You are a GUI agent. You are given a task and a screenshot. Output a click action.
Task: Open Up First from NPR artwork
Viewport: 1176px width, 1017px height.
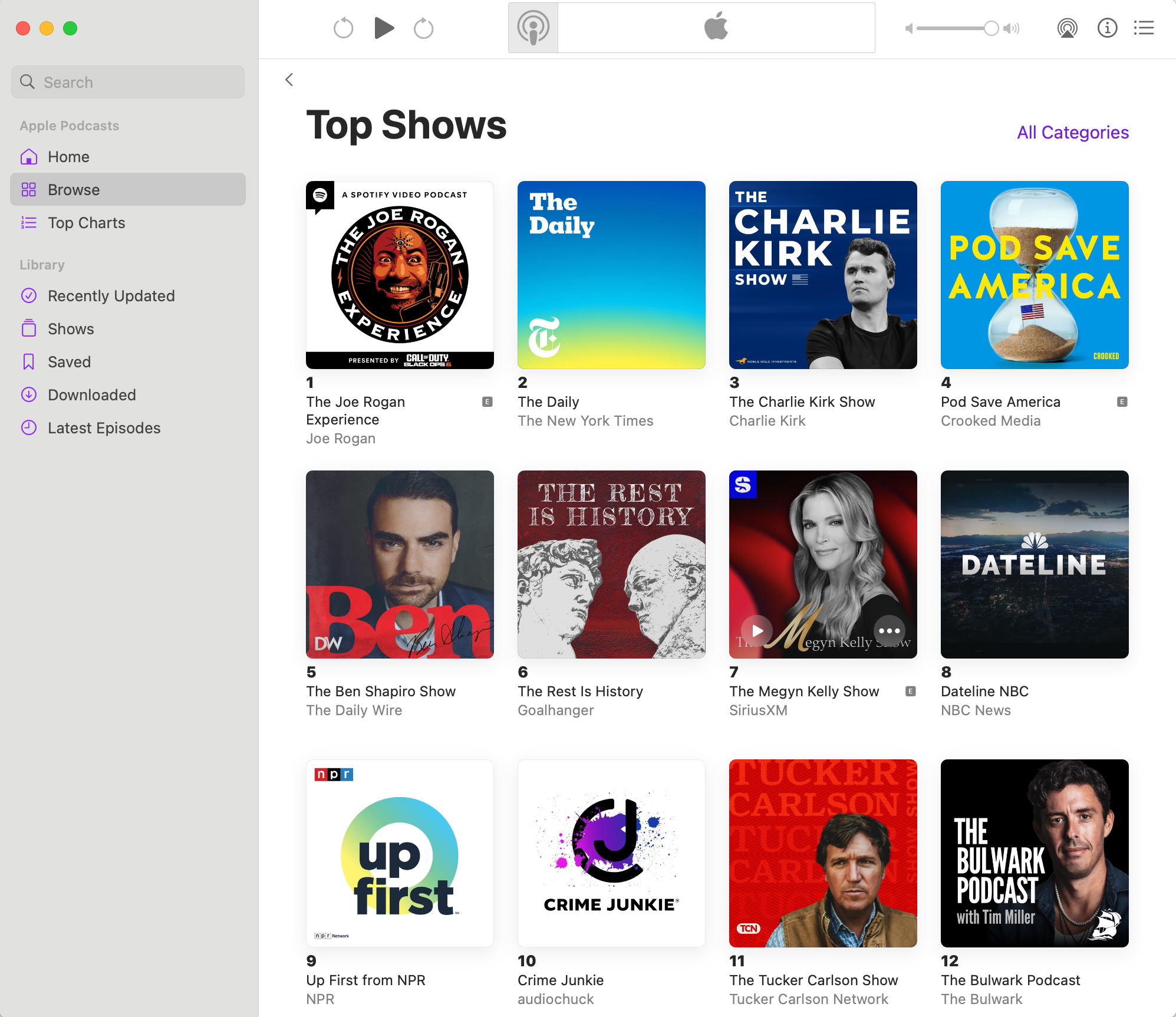point(400,853)
